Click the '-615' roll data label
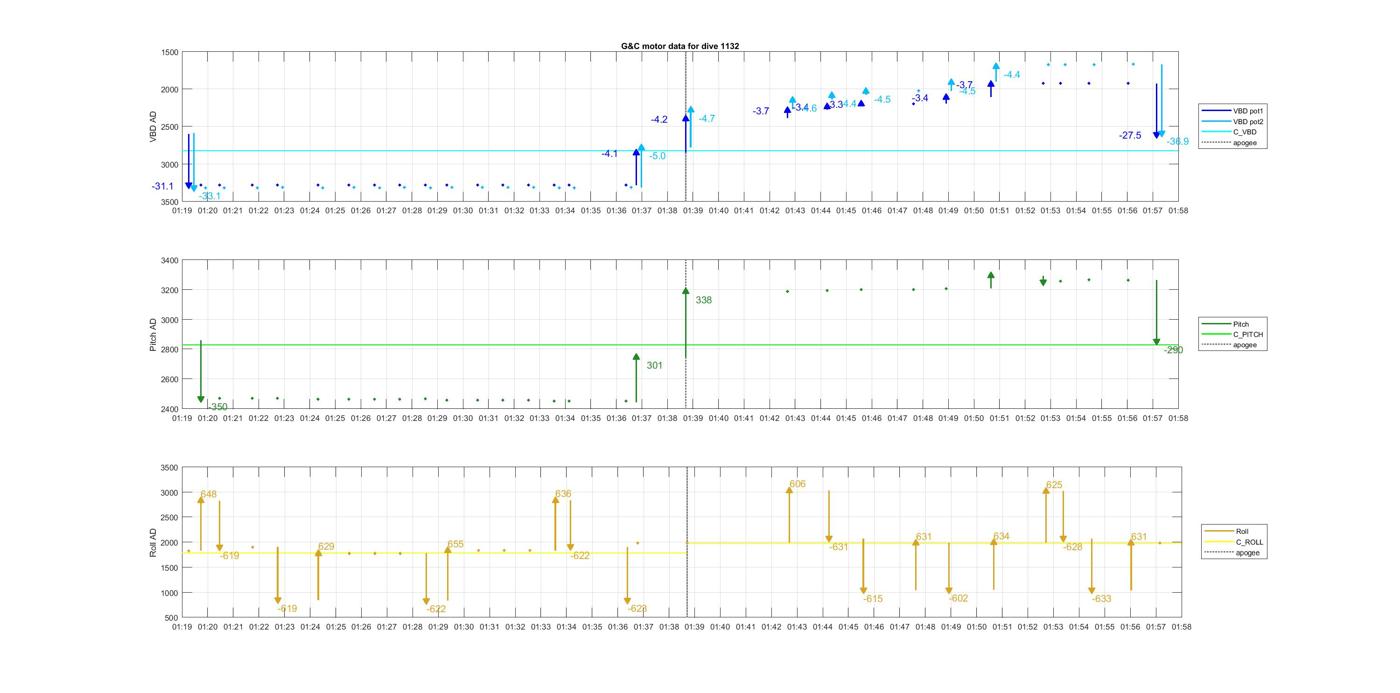Screen dimensions: 1400x693 tap(873, 599)
